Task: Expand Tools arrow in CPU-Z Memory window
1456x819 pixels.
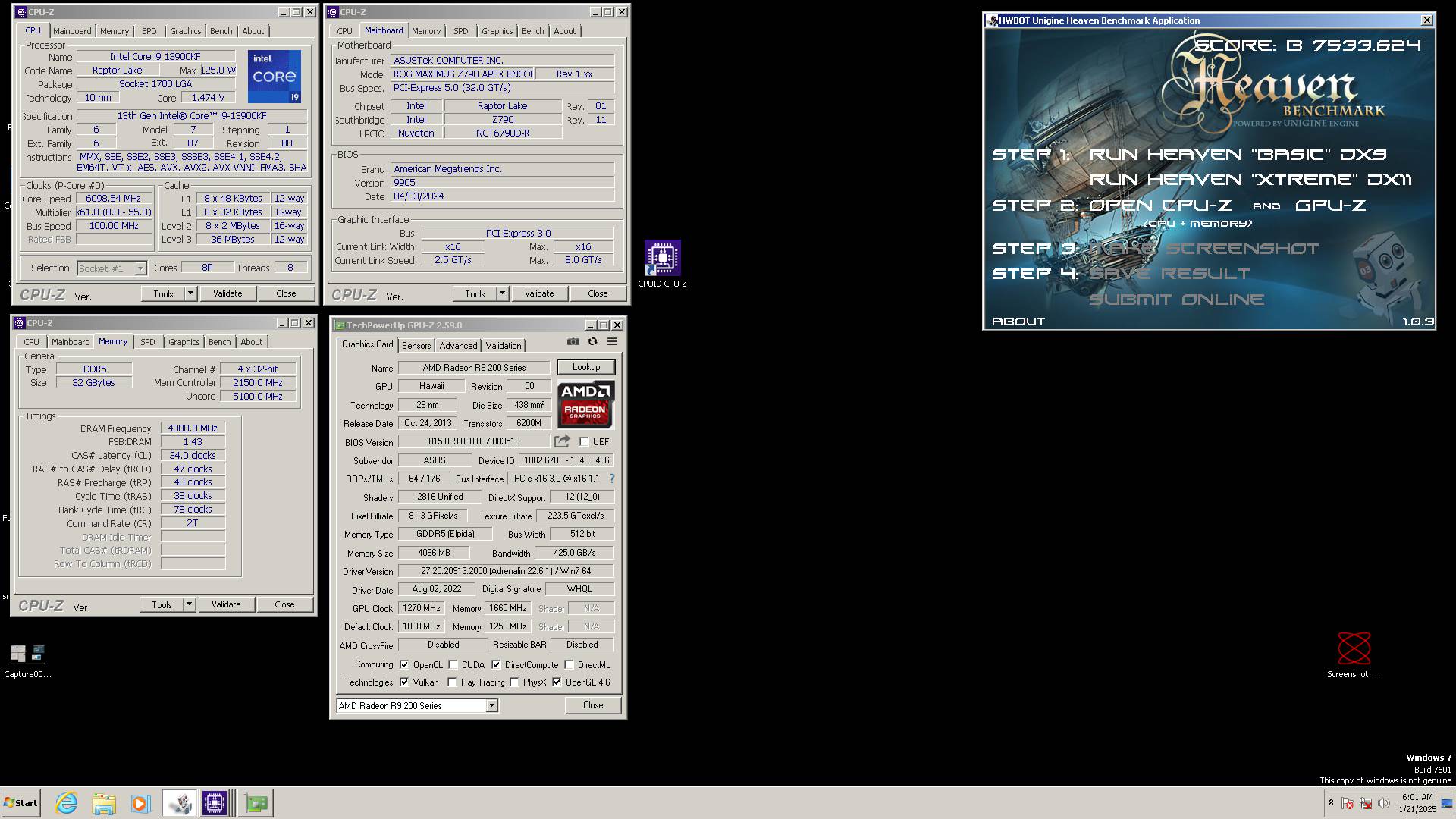Action: (x=190, y=604)
